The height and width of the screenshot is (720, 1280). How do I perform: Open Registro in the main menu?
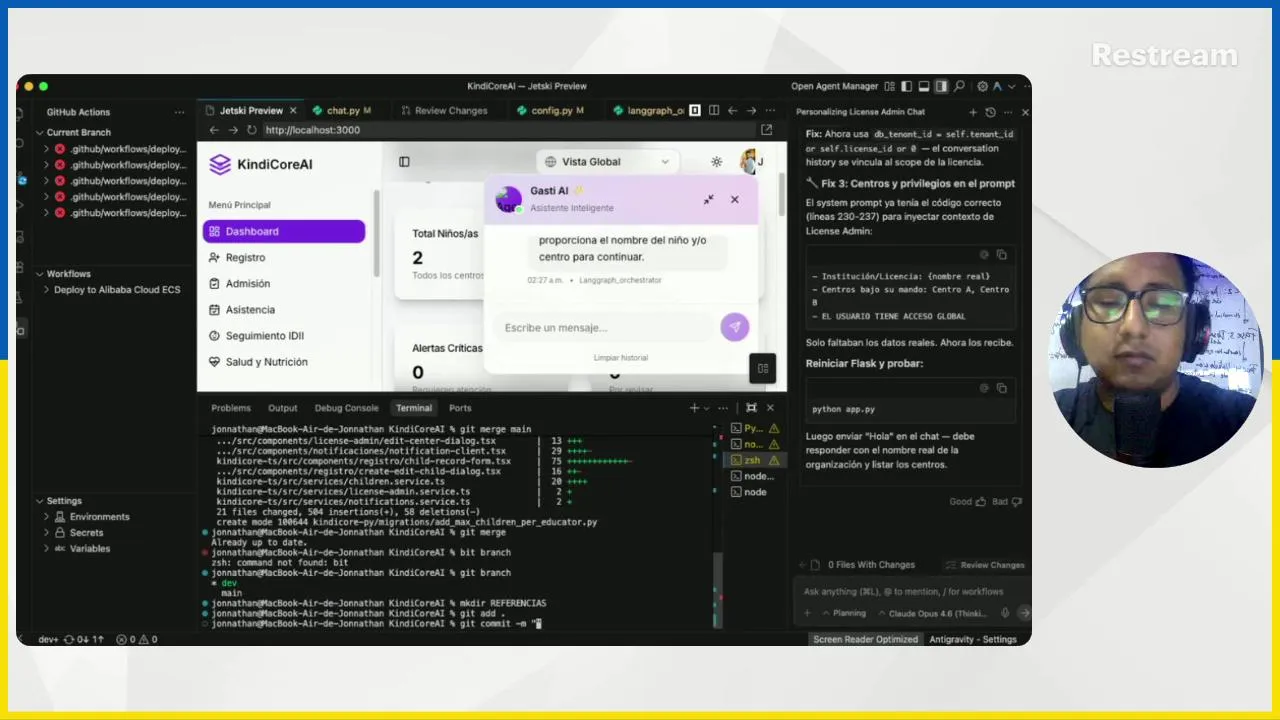pyautogui.click(x=284, y=257)
